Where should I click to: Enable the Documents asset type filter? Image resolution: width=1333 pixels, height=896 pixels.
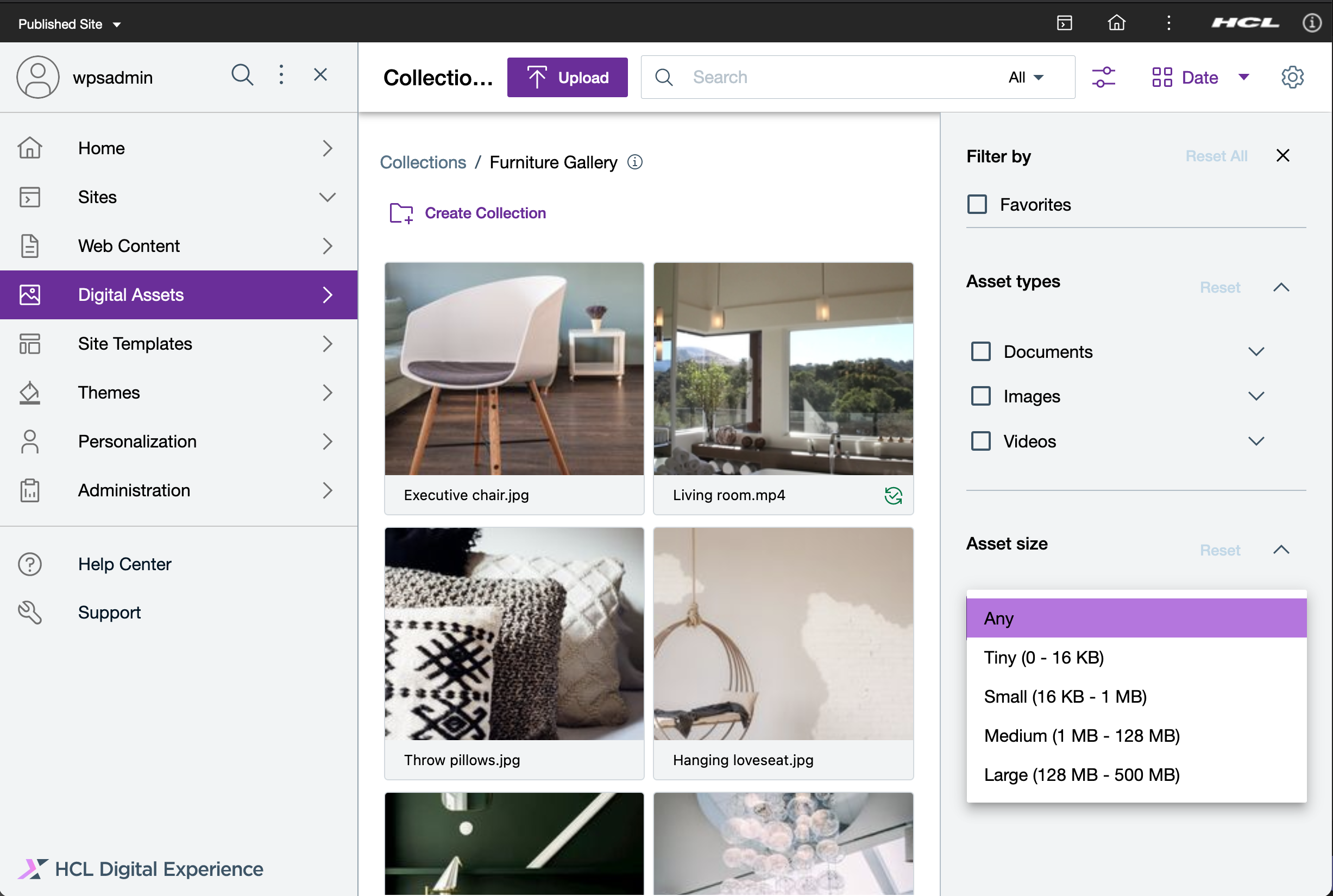click(980, 351)
